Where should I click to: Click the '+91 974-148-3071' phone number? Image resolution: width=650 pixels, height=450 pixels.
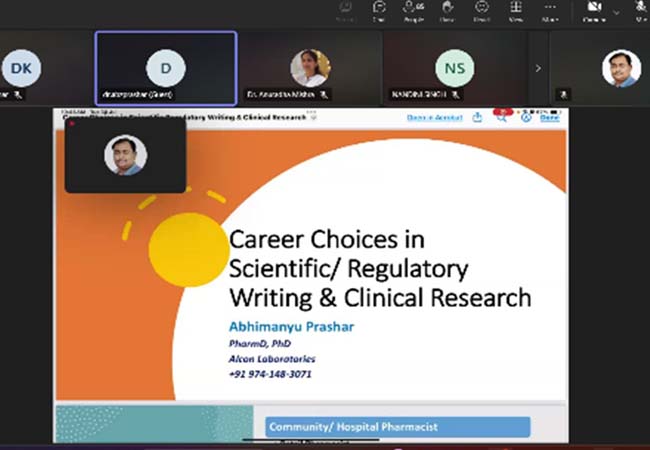[x=270, y=374]
